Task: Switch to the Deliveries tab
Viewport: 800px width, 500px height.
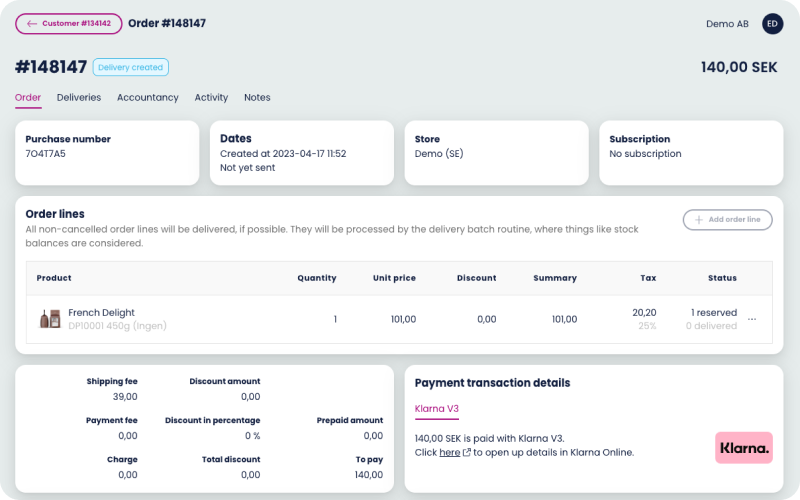Action: click(x=79, y=98)
